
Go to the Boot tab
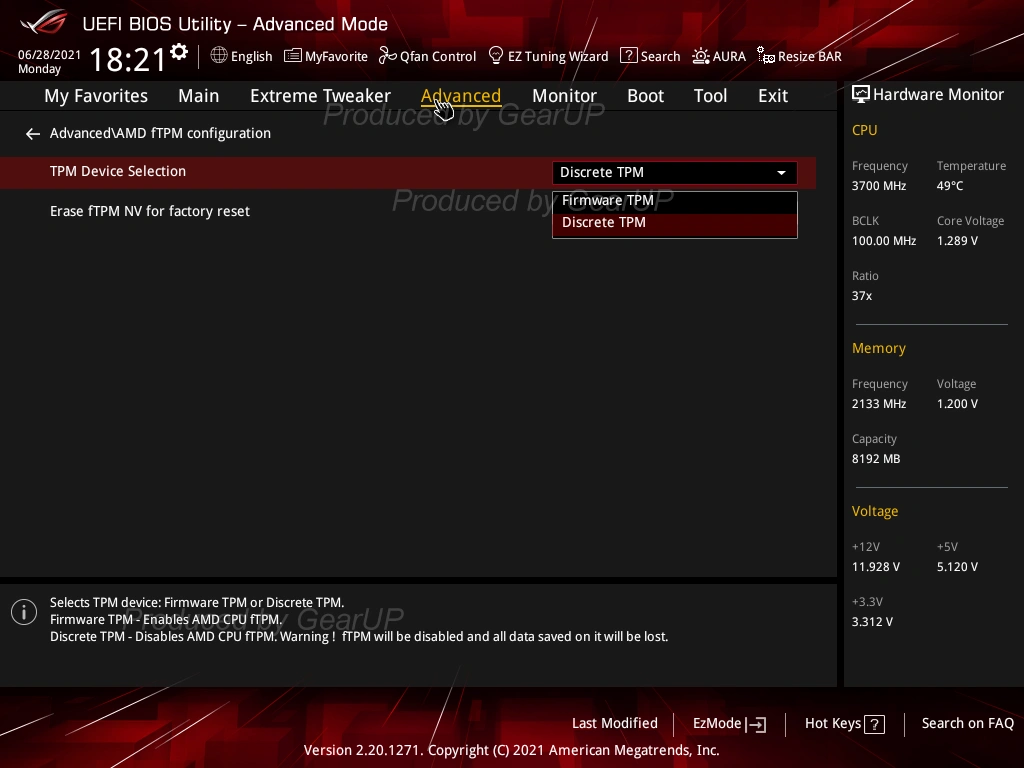pyautogui.click(x=645, y=95)
